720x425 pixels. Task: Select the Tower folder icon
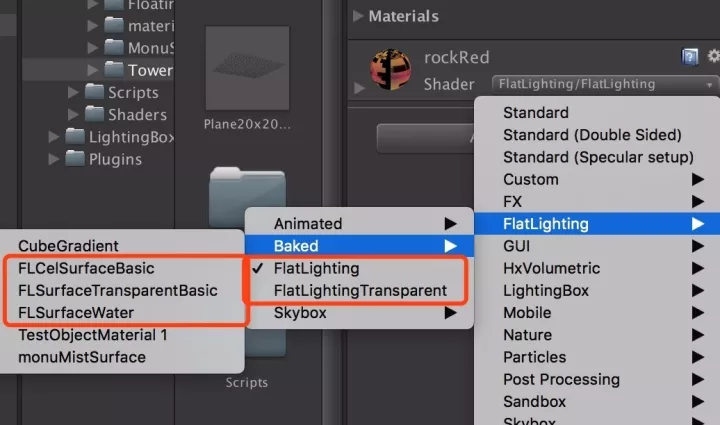tap(114, 69)
